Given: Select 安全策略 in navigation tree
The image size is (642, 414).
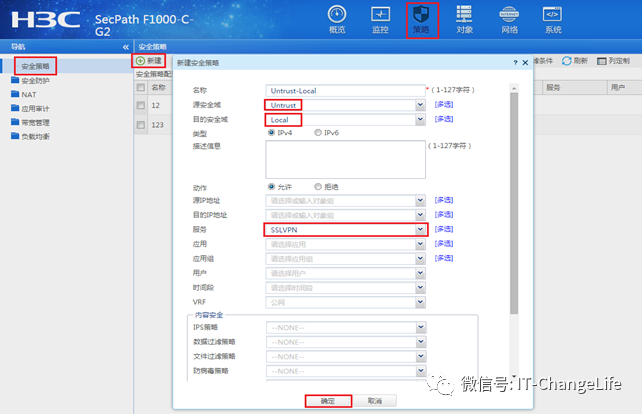Looking at the screenshot, I should pyautogui.click(x=35, y=66).
